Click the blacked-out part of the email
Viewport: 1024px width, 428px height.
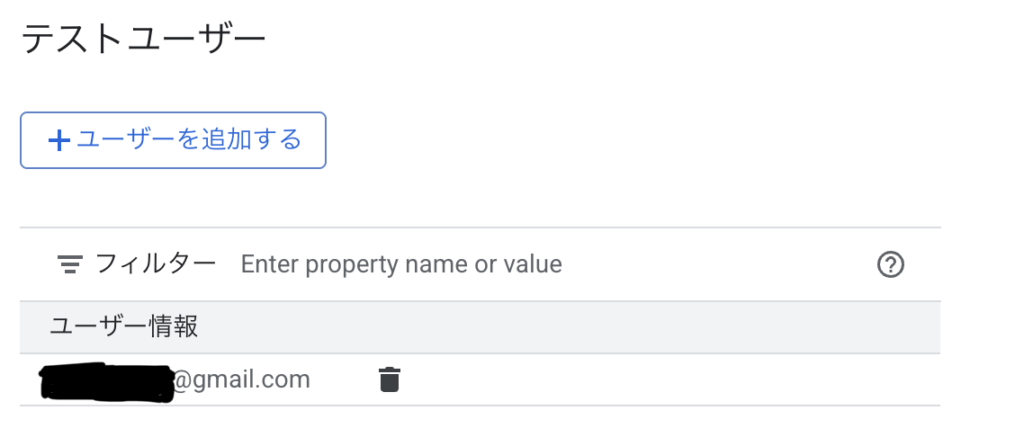105,382
